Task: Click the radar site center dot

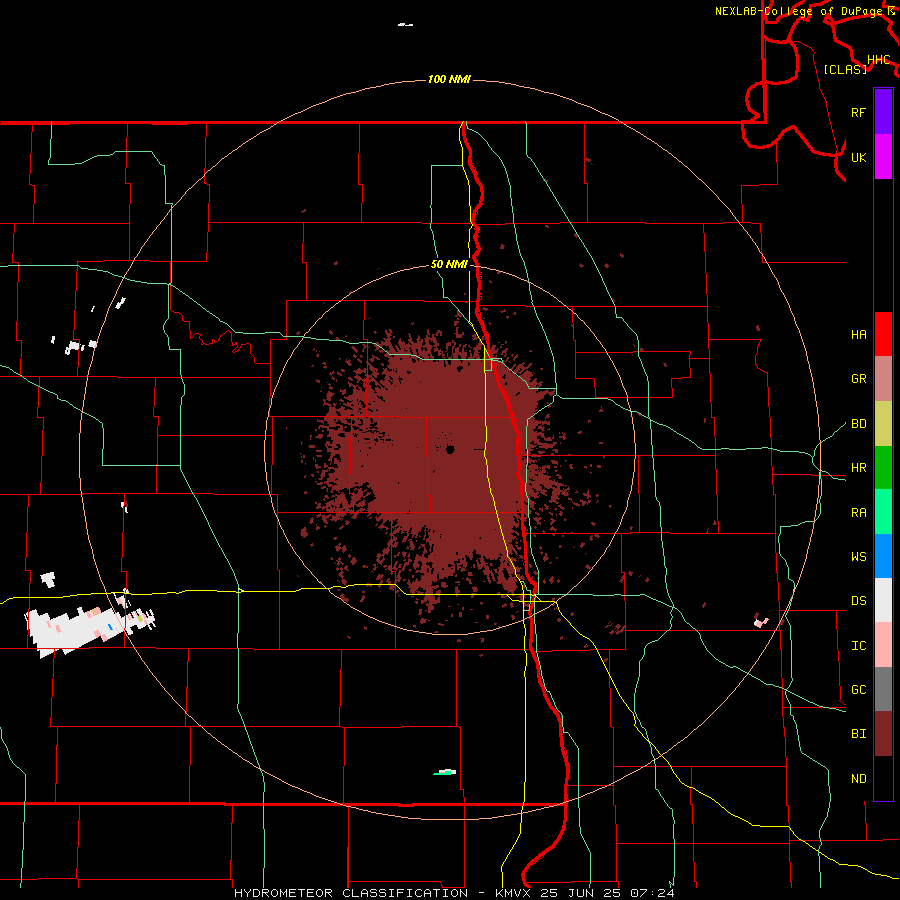Action: [450, 449]
